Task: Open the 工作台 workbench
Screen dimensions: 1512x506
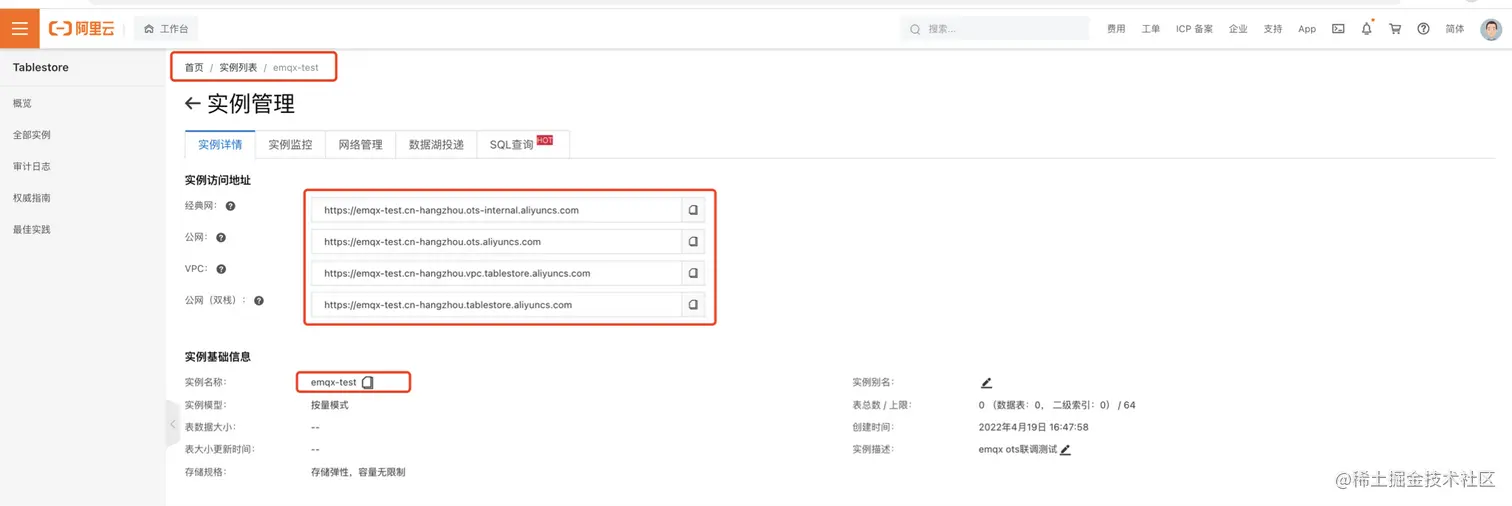Action: (166, 29)
